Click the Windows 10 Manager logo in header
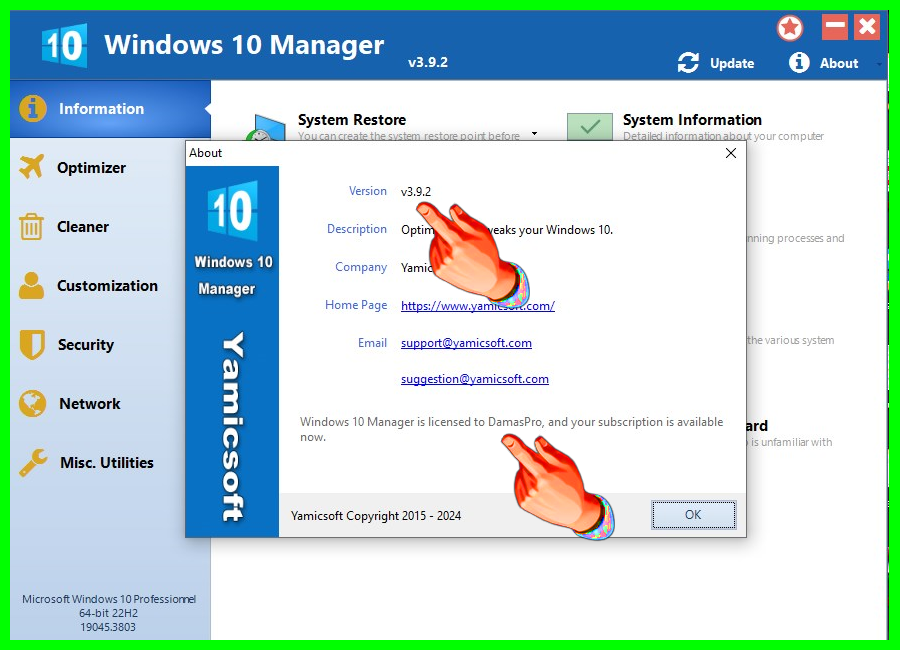This screenshot has width=900, height=650. [x=64, y=45]
